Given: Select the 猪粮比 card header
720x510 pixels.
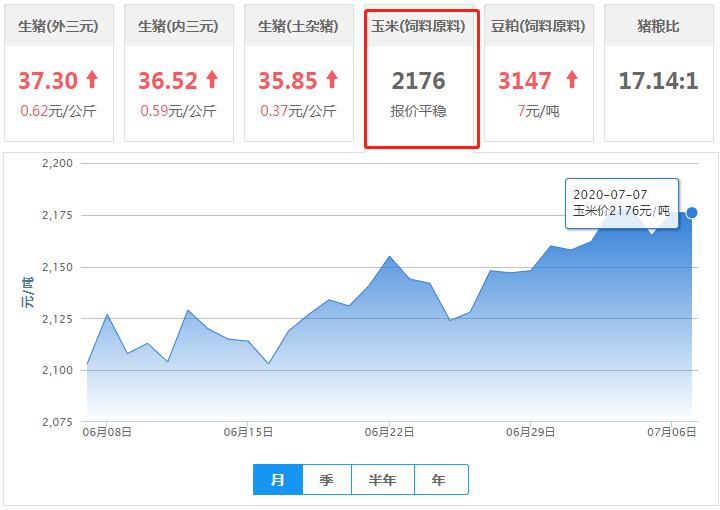Looking at the screenshot, I should [x=658, y=26].
